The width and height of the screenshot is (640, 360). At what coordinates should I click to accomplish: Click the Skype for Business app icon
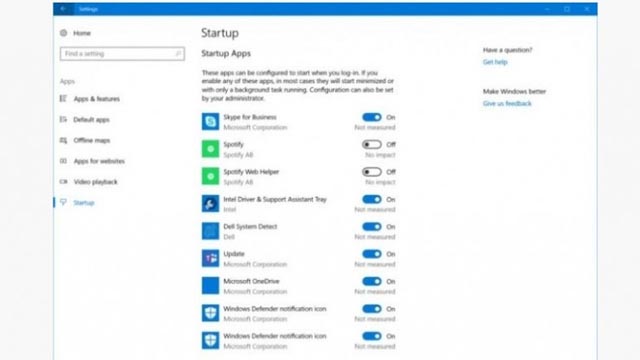coord(210,122)
